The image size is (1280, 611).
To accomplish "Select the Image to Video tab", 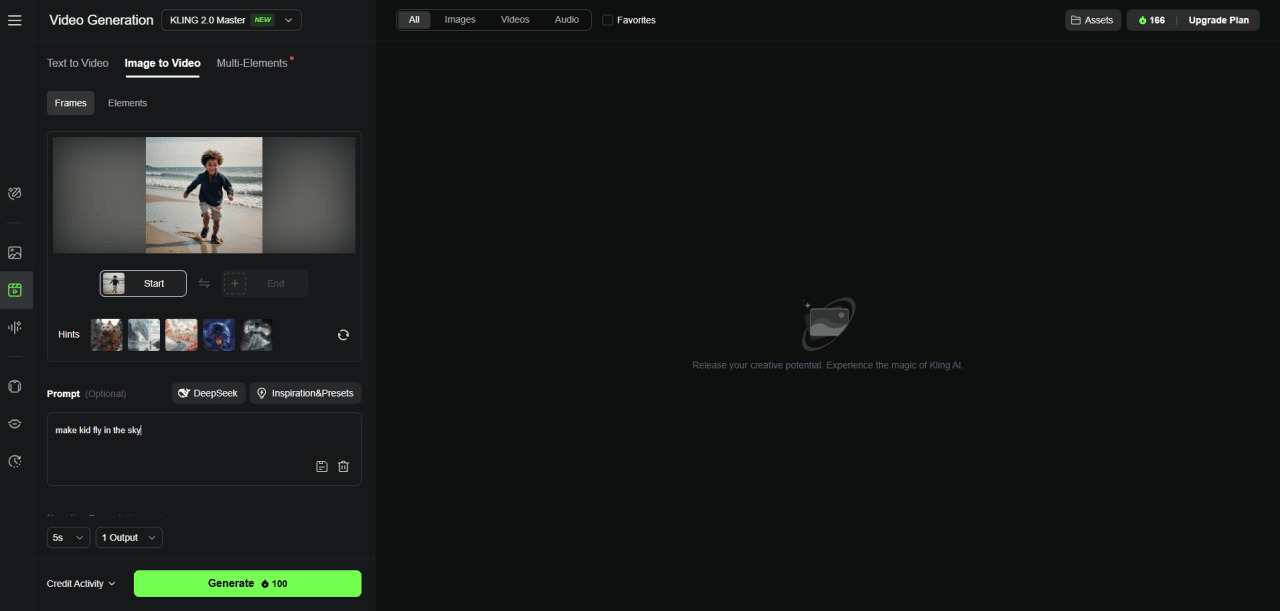I will 162,63.
